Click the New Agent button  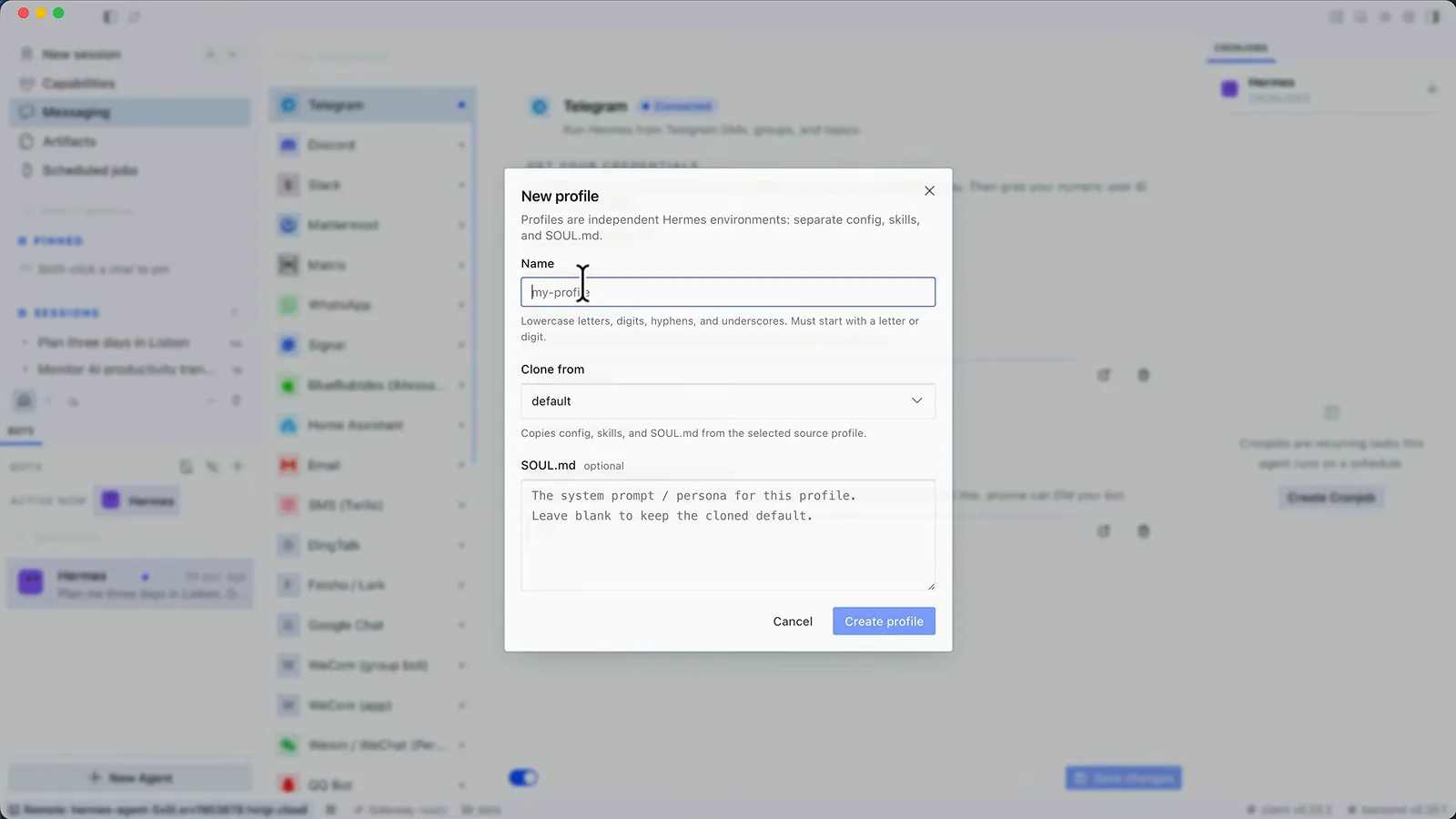(x=130, y=778)
